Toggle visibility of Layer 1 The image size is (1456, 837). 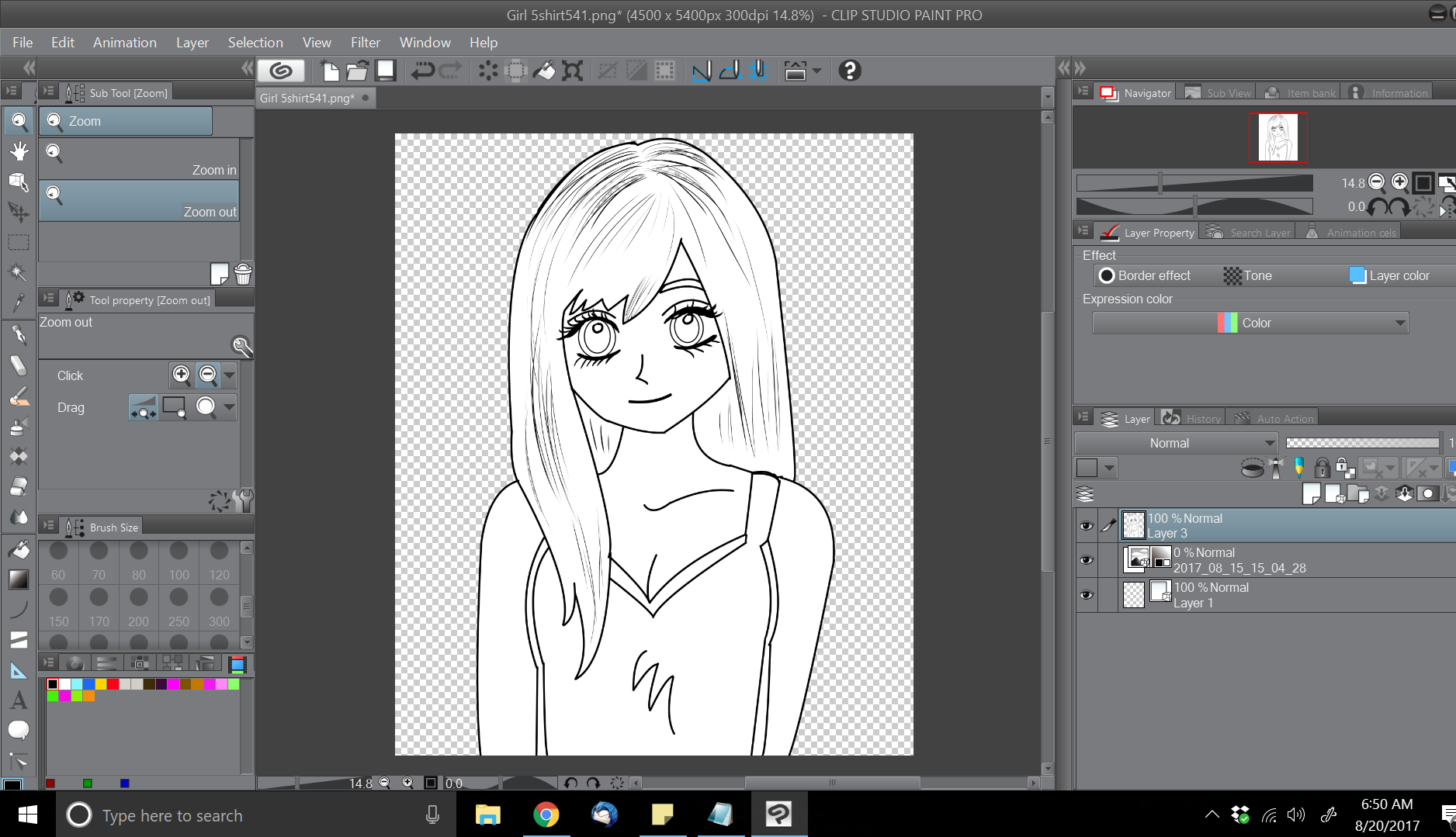[1087, 595]
